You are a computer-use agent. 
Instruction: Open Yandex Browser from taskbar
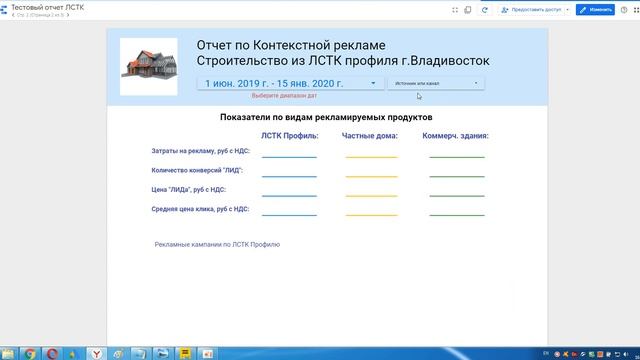(x=96, y=353)
